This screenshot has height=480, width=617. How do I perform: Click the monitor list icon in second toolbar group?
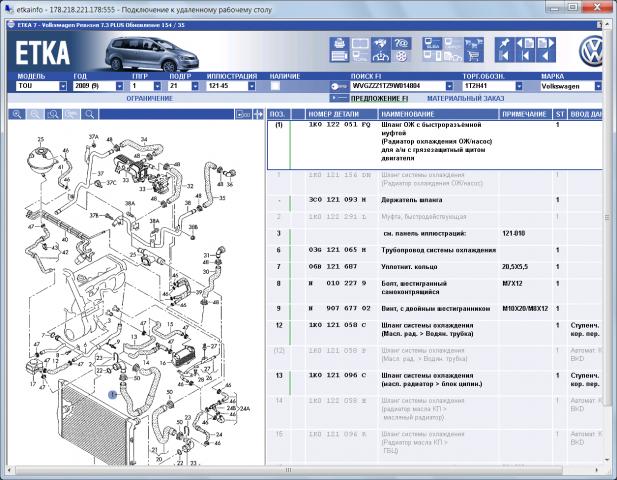click(432, 43)
